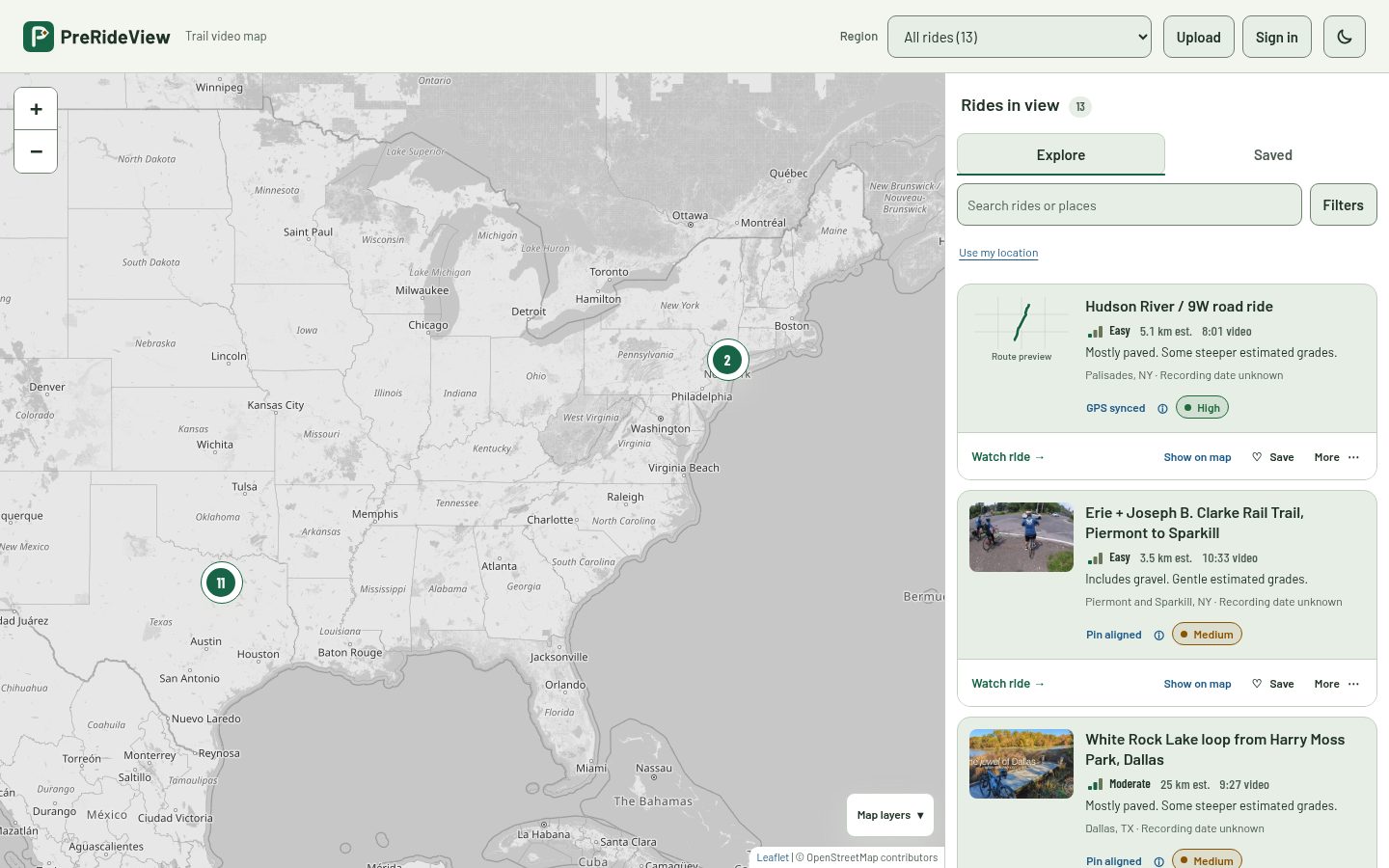Expand the Map layers menu
Viewport: 1389px width, 868px height.
889,815
